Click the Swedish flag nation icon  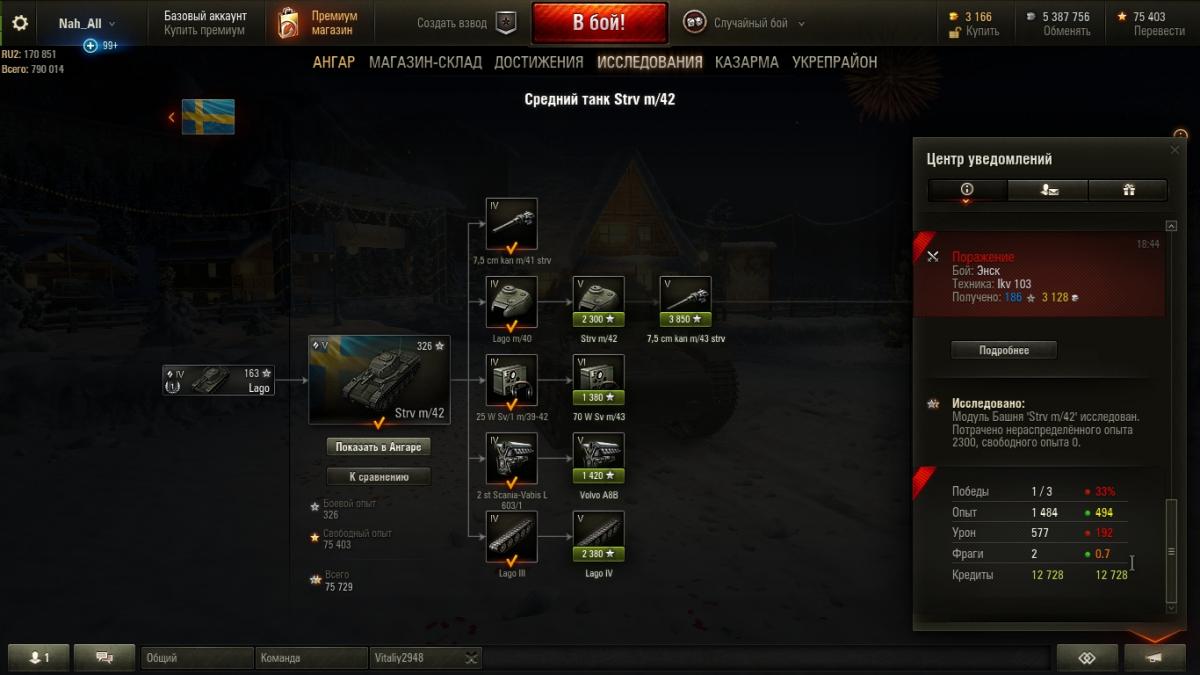click(x=208, y=117)
